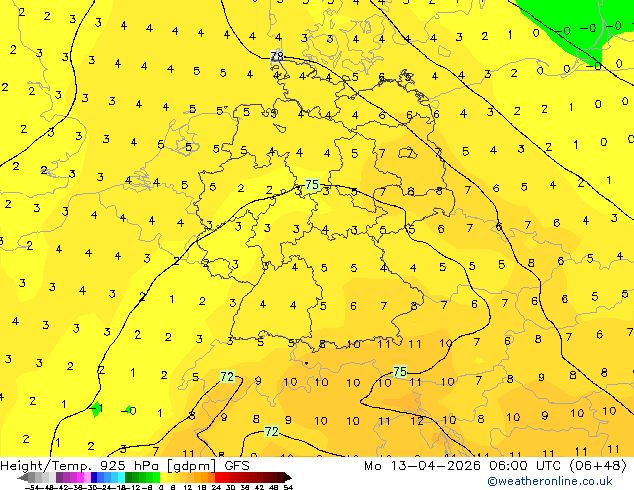Click the '54' legend scale label
The height and width of the screenshot is (490, 634).
coord(288,487)
